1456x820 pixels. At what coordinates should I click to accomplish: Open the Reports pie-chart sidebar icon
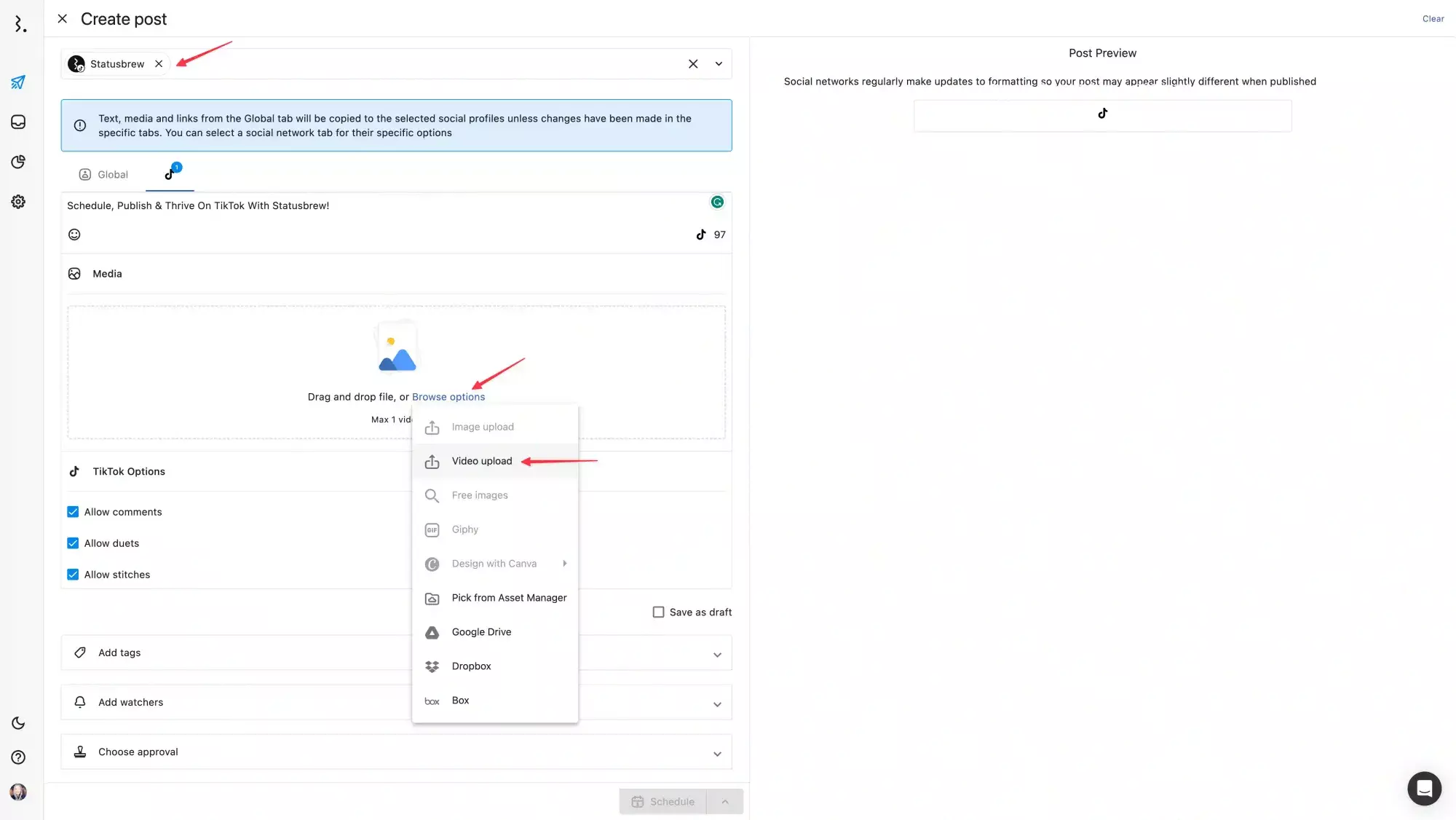(18, 162)
